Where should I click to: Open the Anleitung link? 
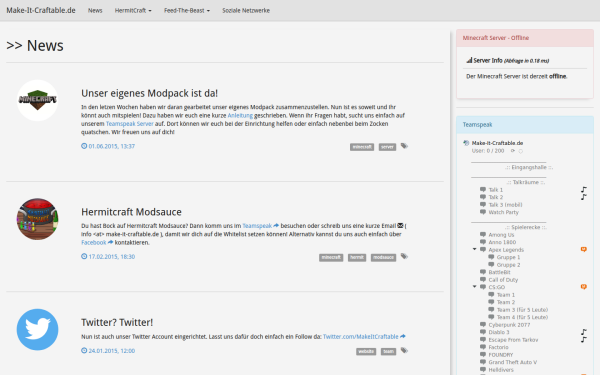point(240,115)
